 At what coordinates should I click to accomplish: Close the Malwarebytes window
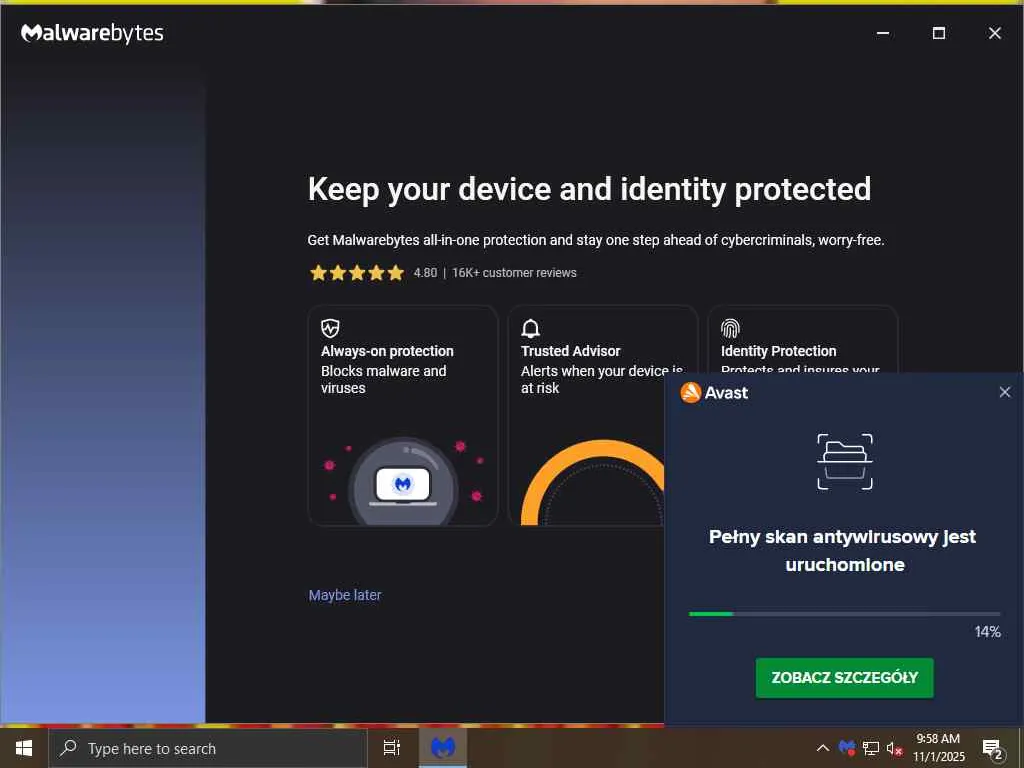coord(995,33)
